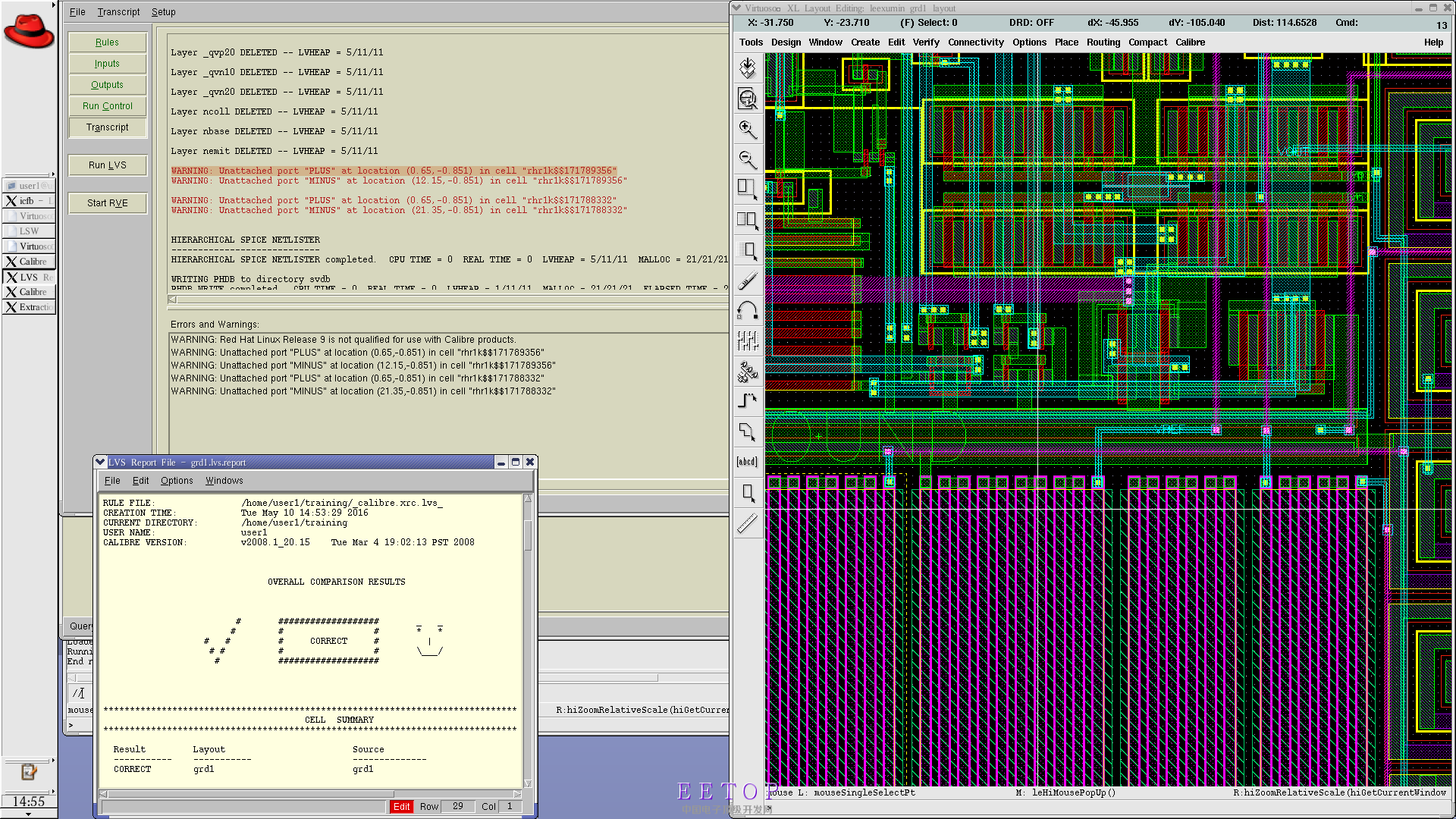Open LVS Report window menu arrow
Screen dimensions: 1456x819
[x=100, y=462]
